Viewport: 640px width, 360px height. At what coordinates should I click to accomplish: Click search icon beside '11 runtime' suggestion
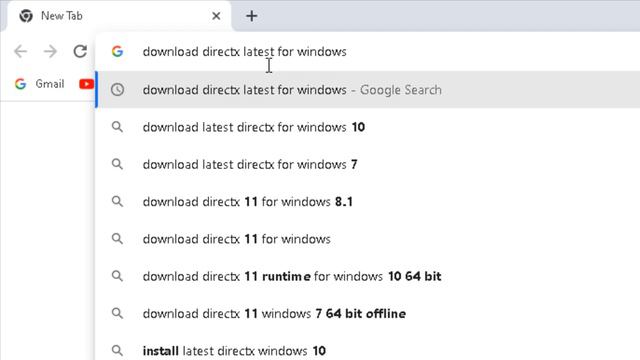click(118, 276)
